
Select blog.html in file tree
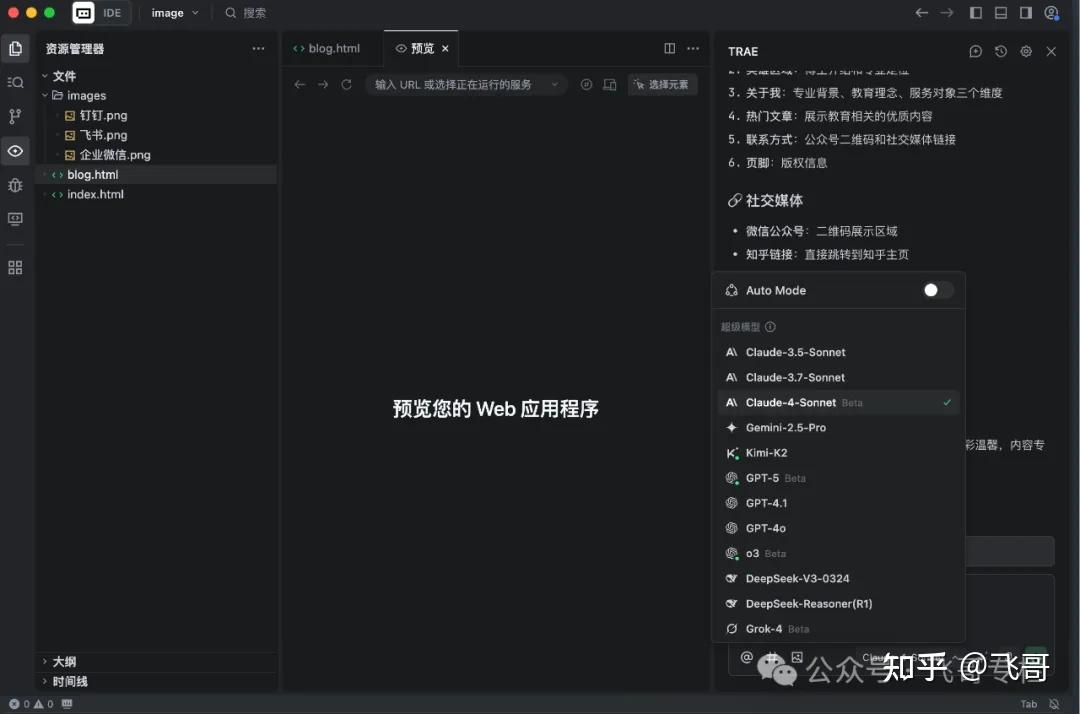(x=157, y=175)
